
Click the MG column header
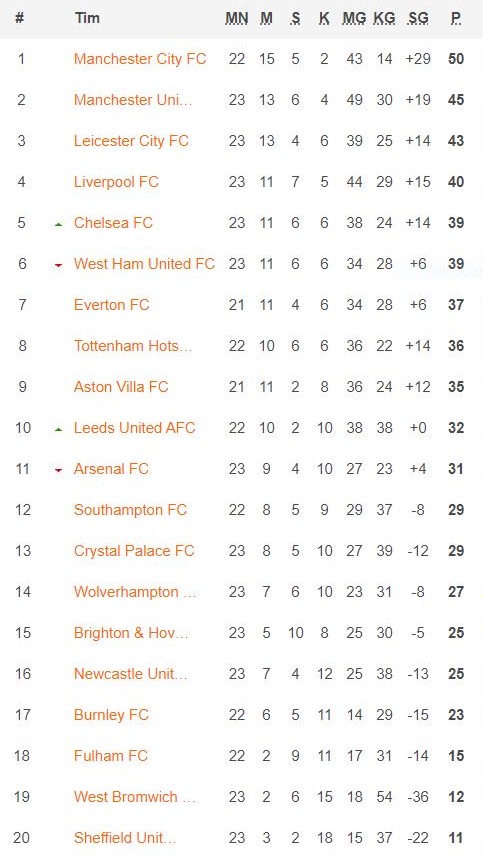(354, 18)
